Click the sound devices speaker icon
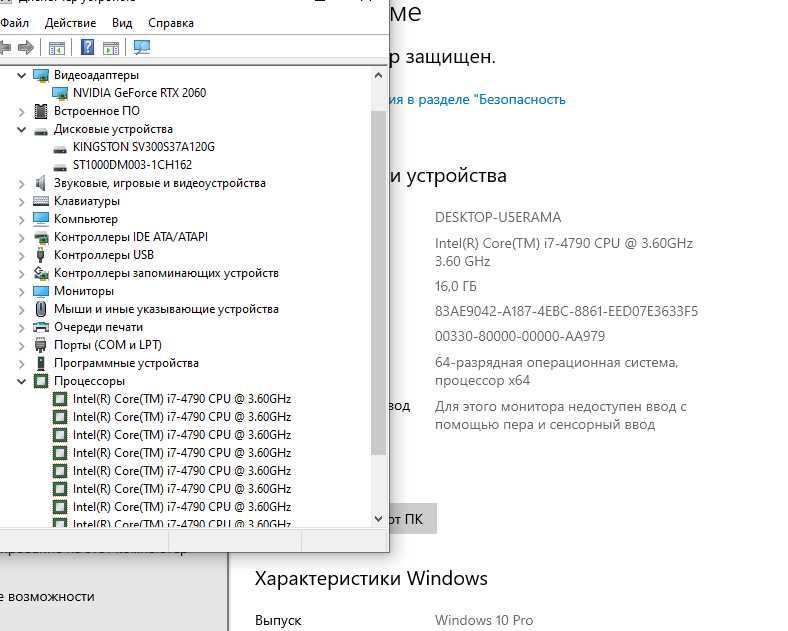The width and height of the screenshot is (788, 631). 41,183
